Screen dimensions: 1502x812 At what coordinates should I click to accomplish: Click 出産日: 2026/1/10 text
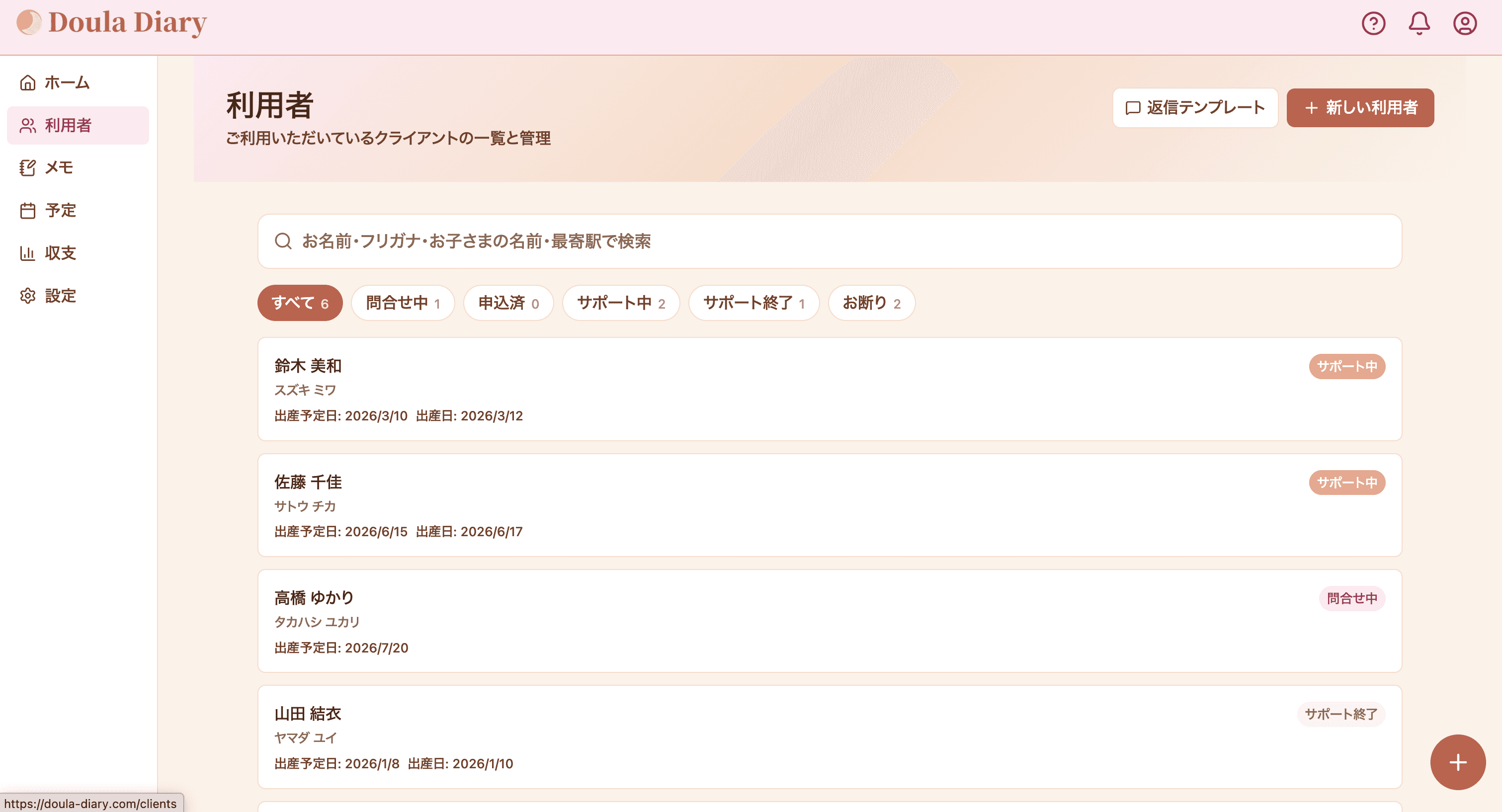tap(461, 764)
